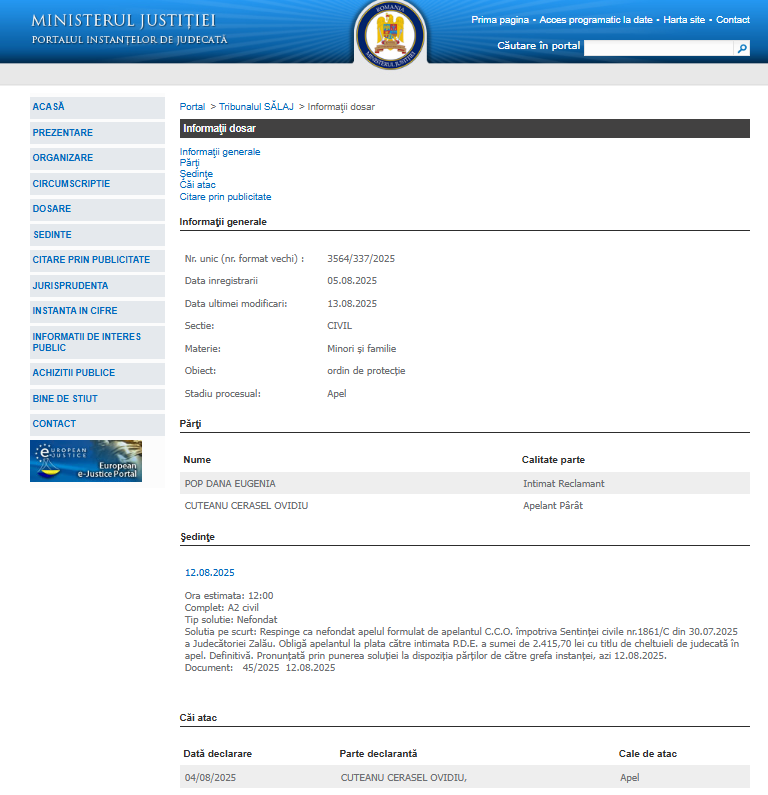This screenshot has width=768, height=795.
Task: Open BINE DE STIUT sidebar item
Action: pyautogui.click(x=97, y=399)
